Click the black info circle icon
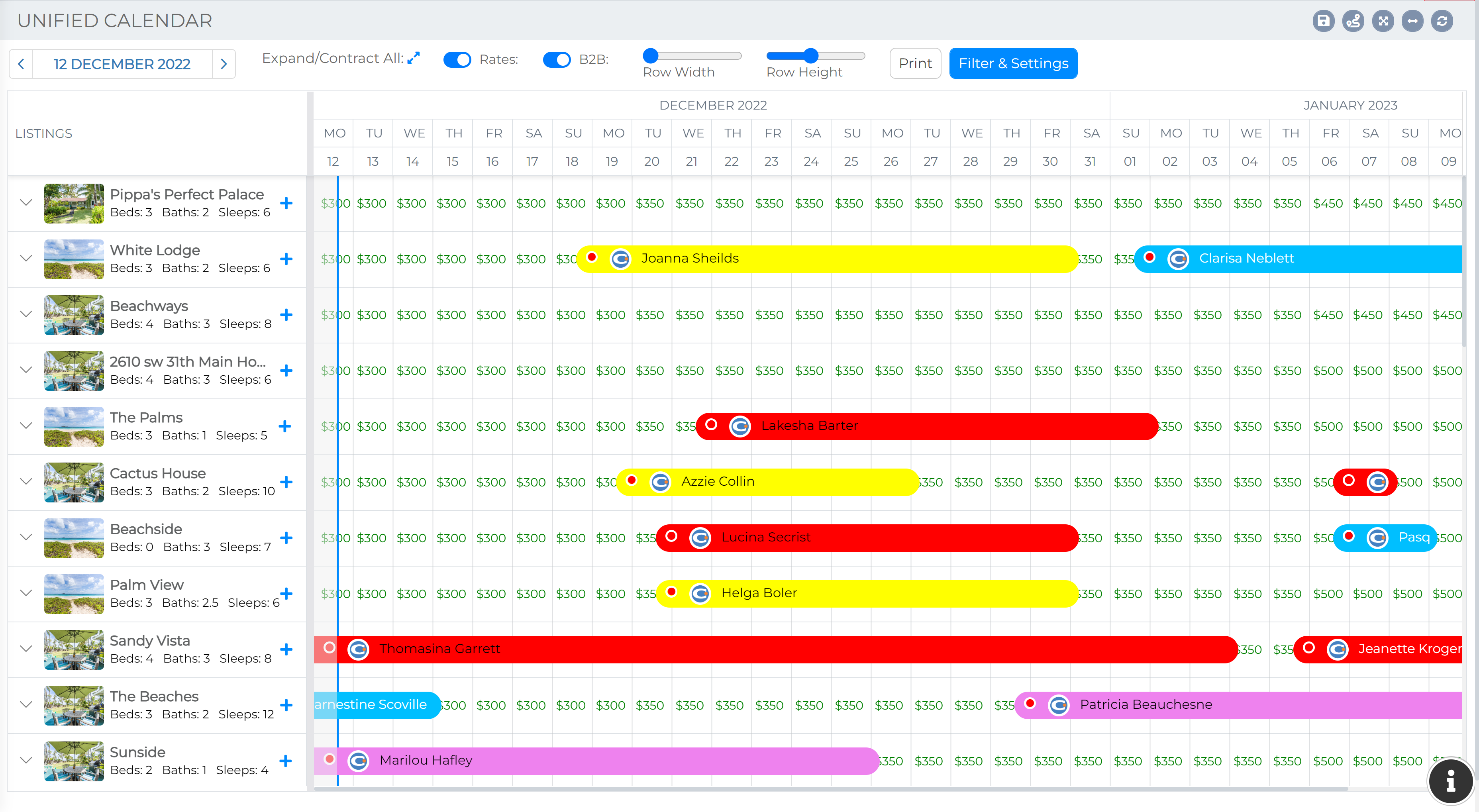Image resolution: width=1479 pixels, height=812 pixels. pos(1450,781)
